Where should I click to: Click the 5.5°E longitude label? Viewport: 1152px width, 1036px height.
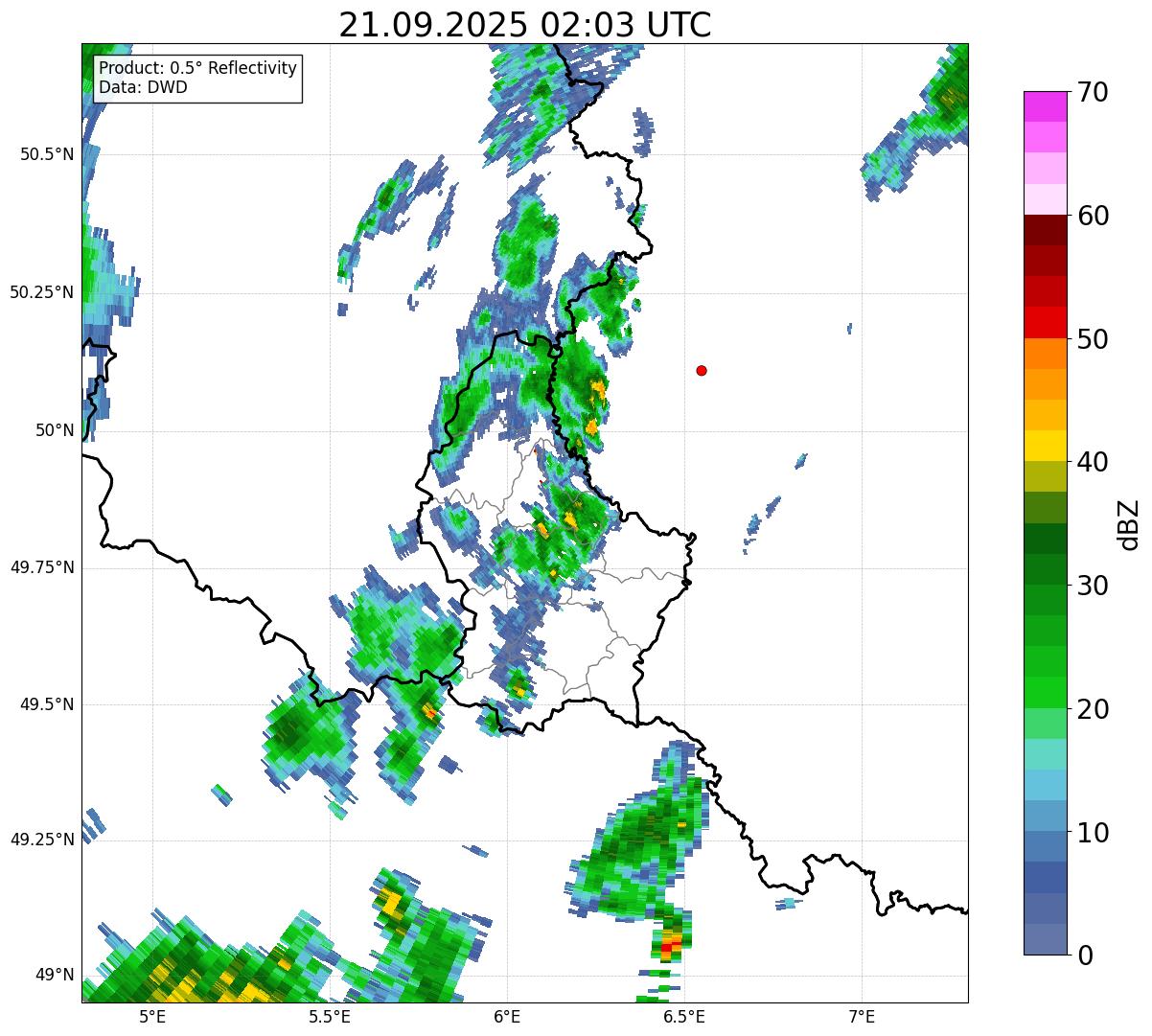pos(330,1016)
